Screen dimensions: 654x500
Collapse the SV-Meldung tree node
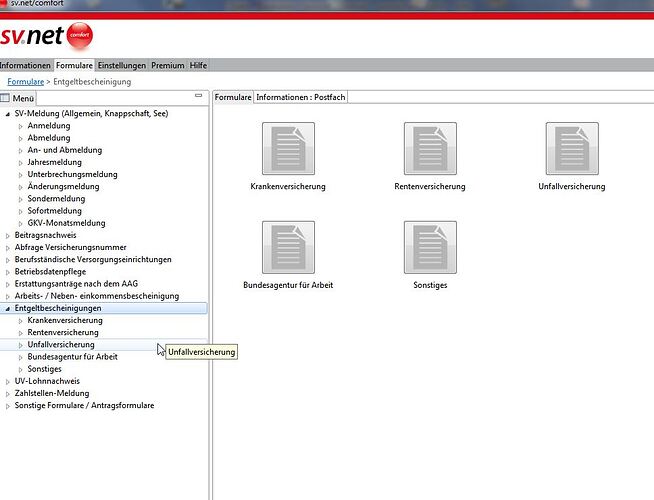tap(8, 114)
